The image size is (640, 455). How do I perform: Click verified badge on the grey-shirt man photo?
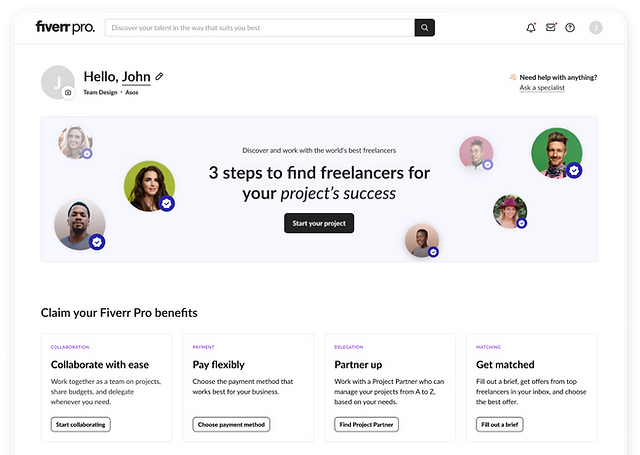coord(97,242)
